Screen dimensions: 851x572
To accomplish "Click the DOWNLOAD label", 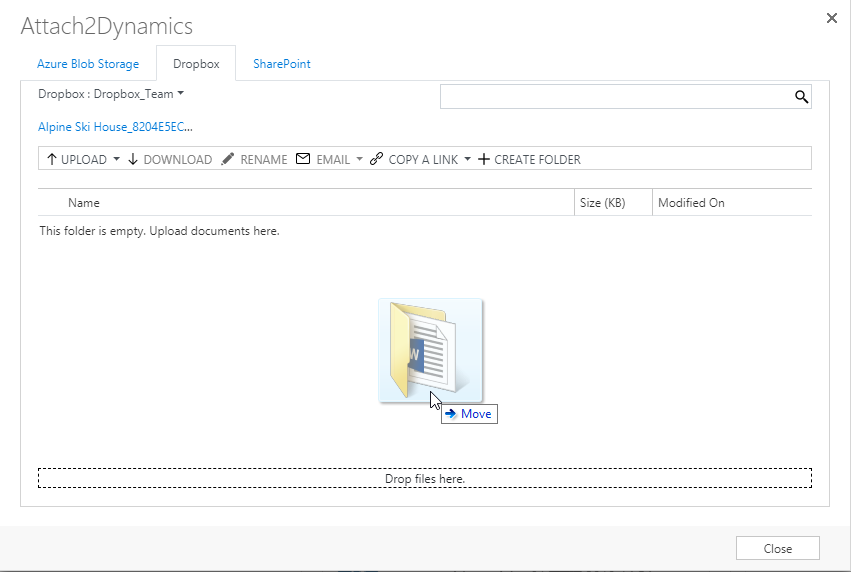I will pos(177,160).
